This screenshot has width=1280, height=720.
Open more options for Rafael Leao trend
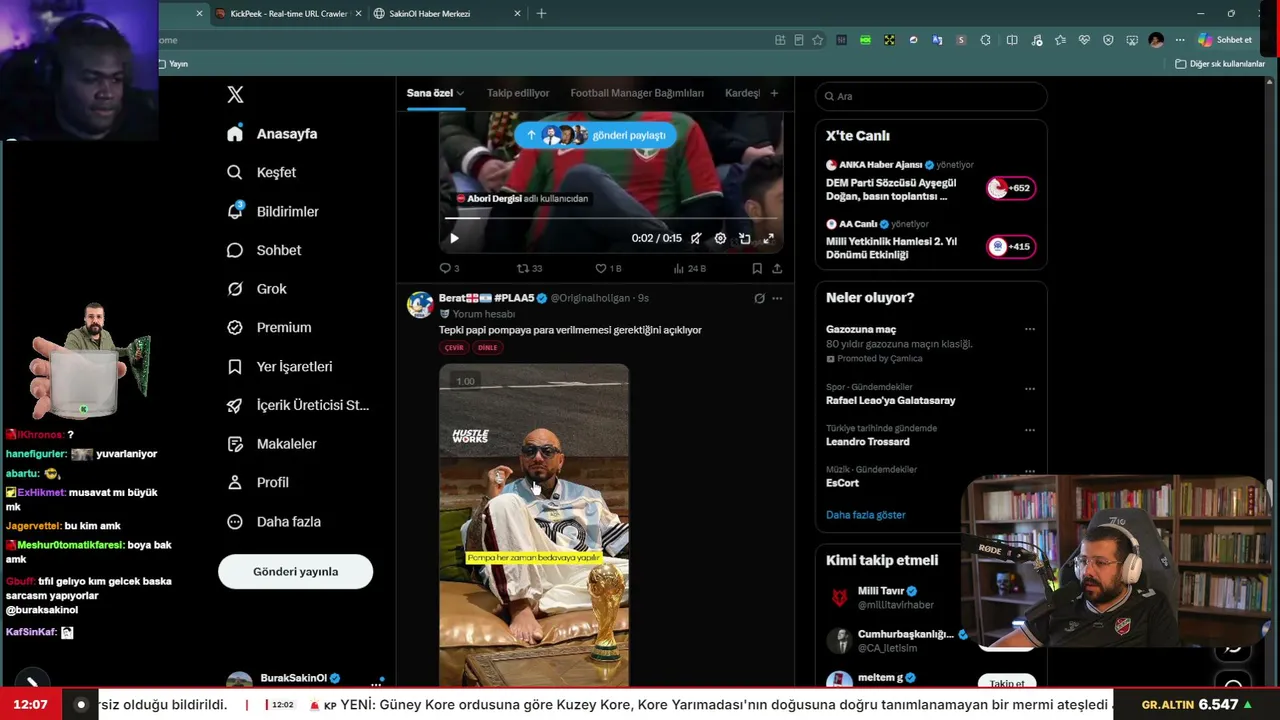coord(1030,389)
